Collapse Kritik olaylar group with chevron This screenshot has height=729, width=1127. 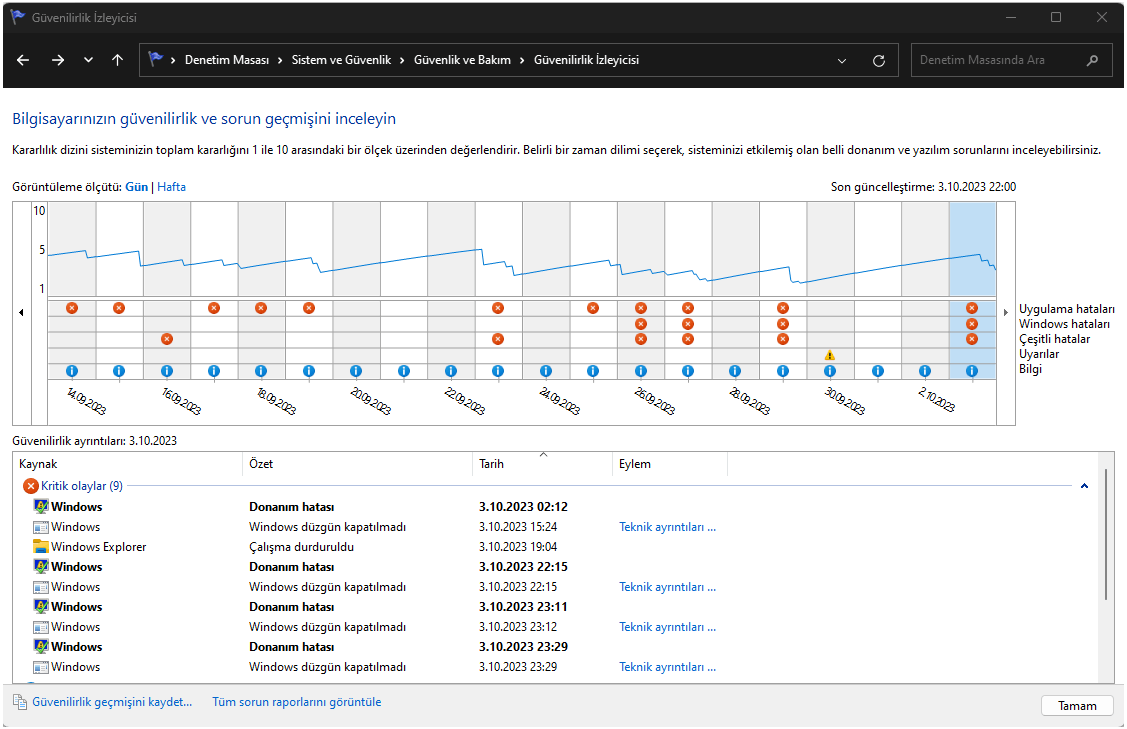click(x=1085, y=486)
